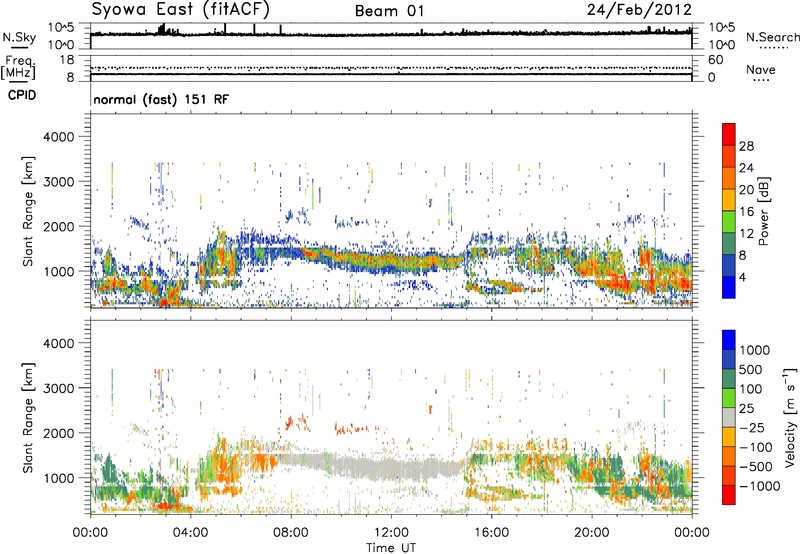Viewport: 800px width, 554px height.
Task: Select the '18' frequency axis tick
Action: (x=67, y=60)
